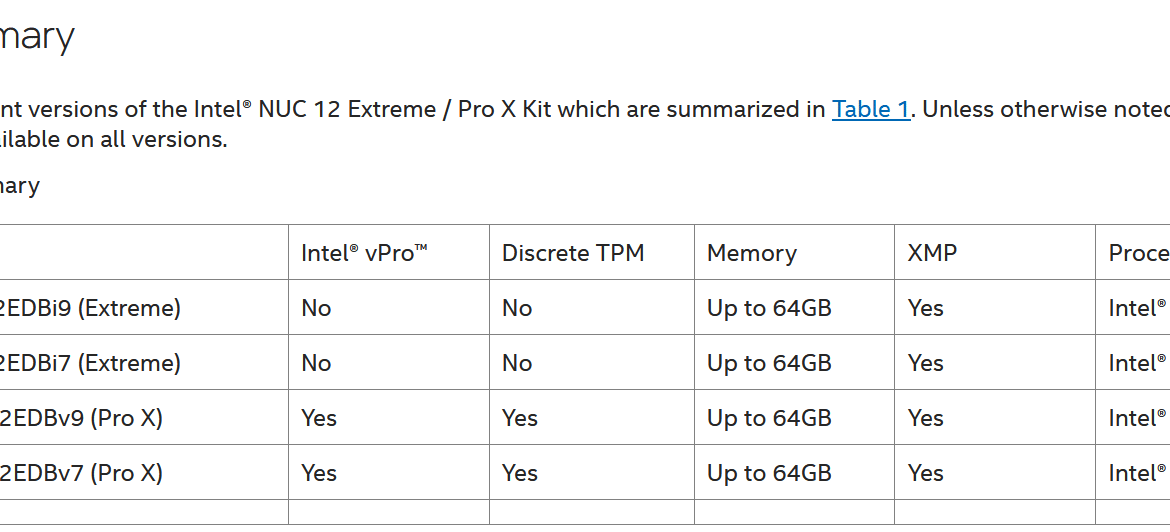Click the Memory column header
1170x532 pixels.
(751, 253)
